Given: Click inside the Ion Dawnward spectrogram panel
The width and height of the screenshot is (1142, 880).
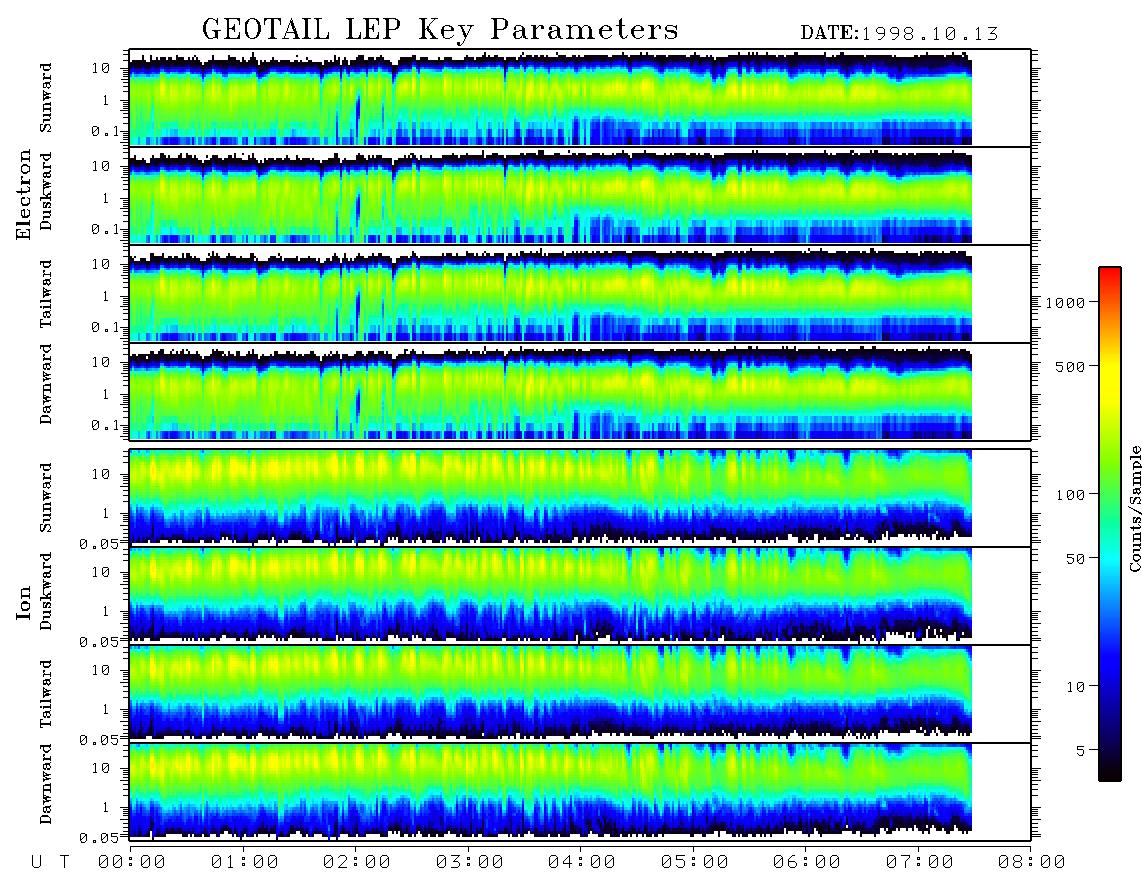Looking at the screenshot, I should 580,792.
